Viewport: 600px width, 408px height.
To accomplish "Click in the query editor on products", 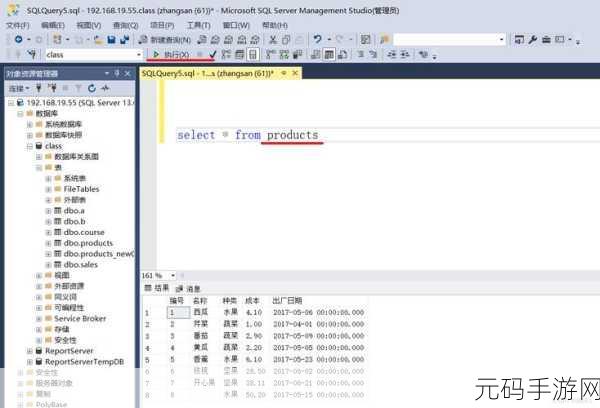I will pyautogui.click(x=292, y=135).
